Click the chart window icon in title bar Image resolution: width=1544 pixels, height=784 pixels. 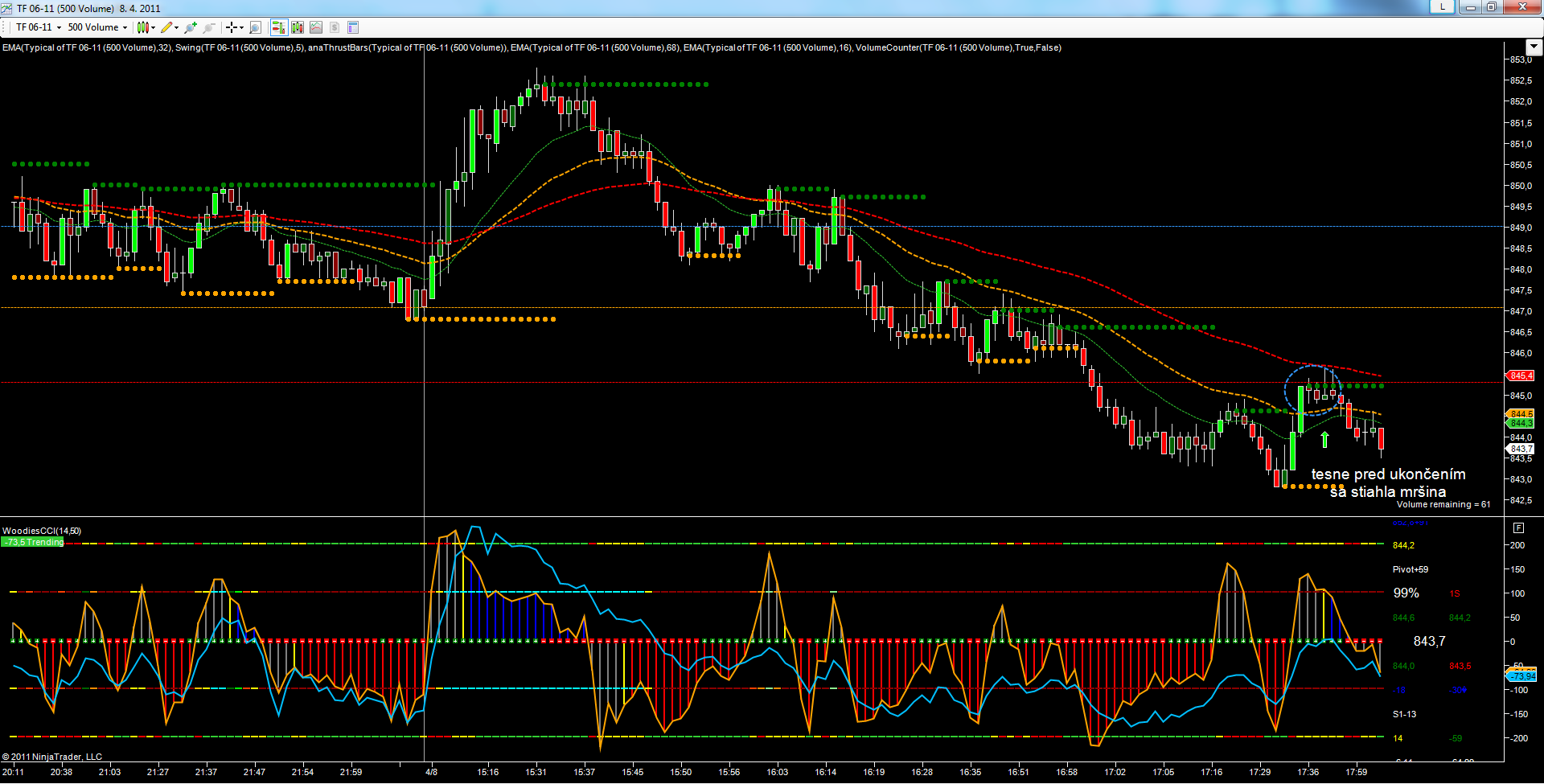pyautogui.click(x=8, y=8)
